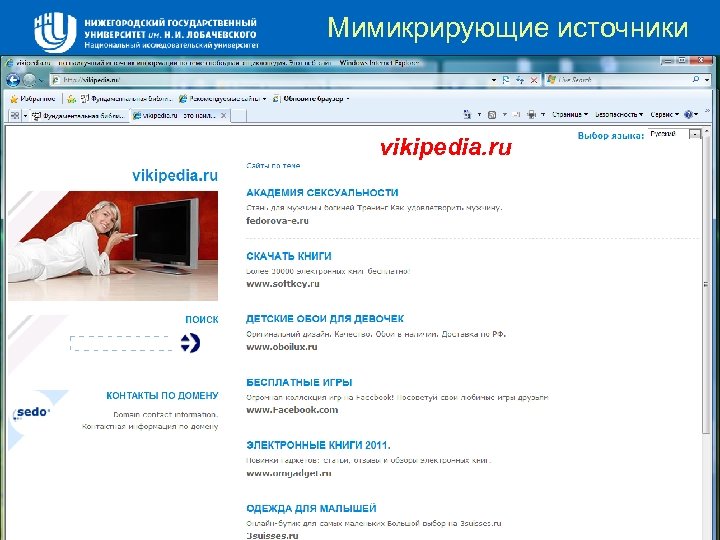Open the recent pages dropdown arrow
The image size is (720, 540).
[41, 80]
